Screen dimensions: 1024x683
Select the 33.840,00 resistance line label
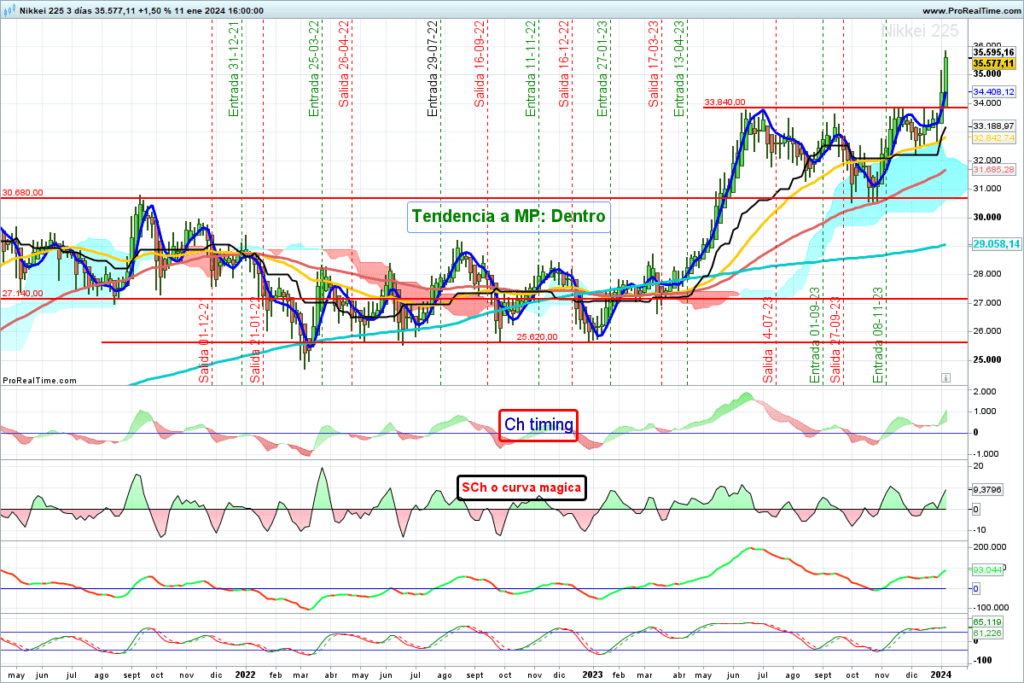[725, 103]
